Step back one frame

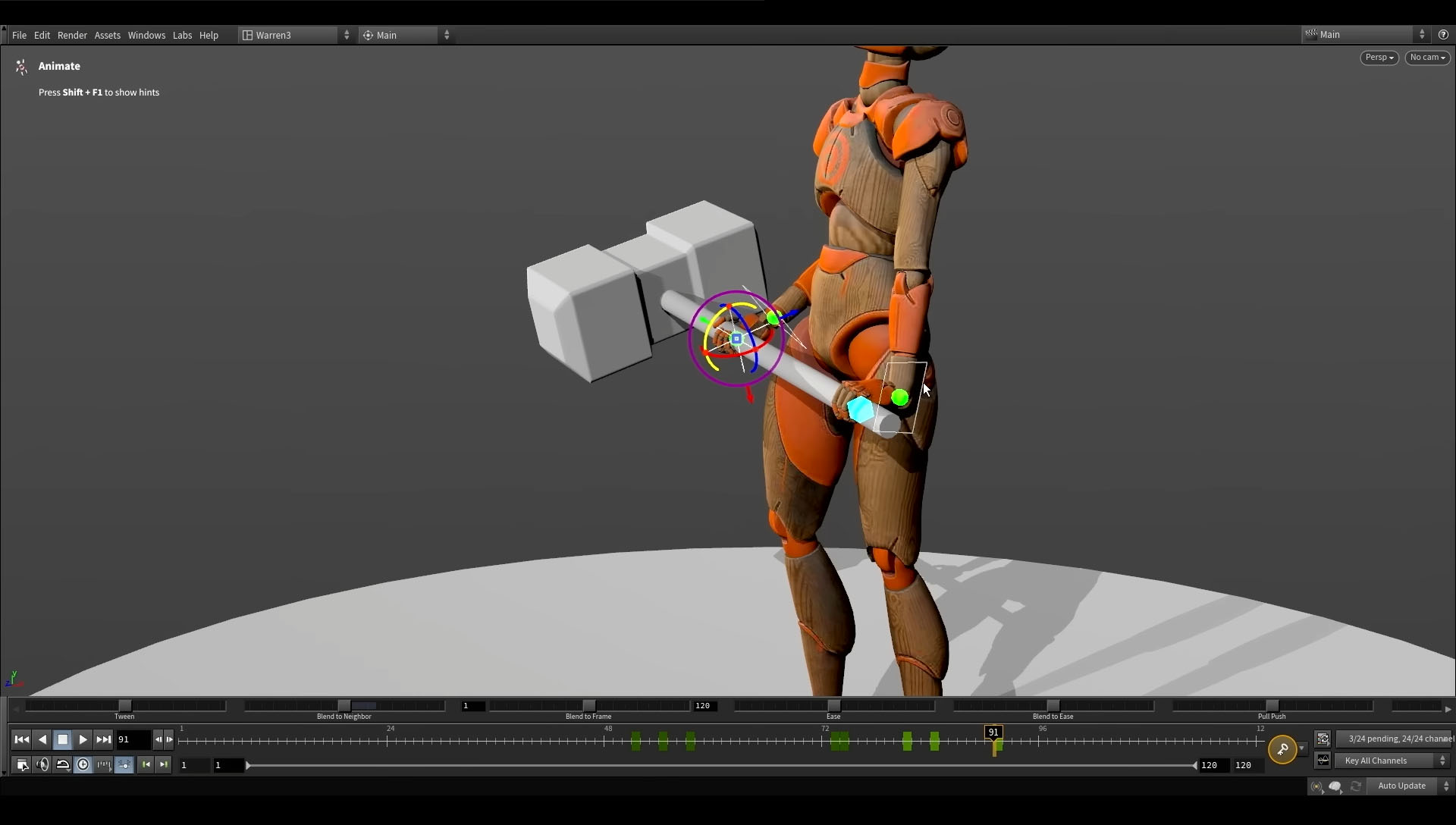tap(158, 739)
